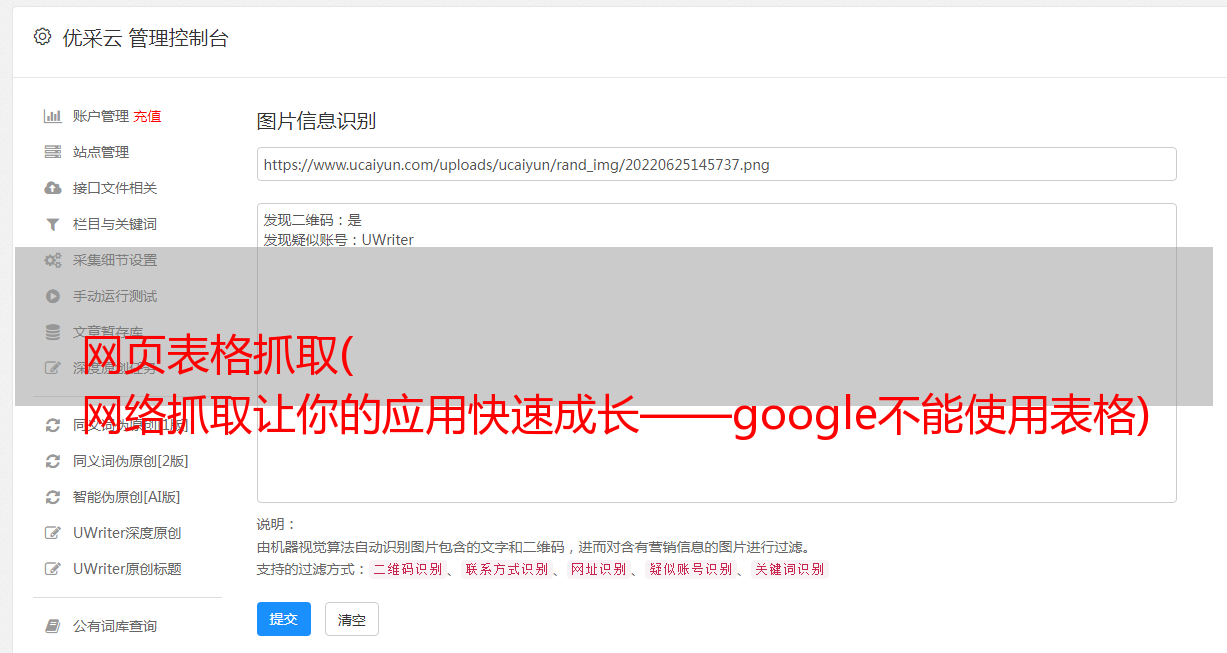Image resolution: width=1227 pixels, height=653 pixels.
Task: Select the 网址识别 filter tag
Action: (598, 569)
